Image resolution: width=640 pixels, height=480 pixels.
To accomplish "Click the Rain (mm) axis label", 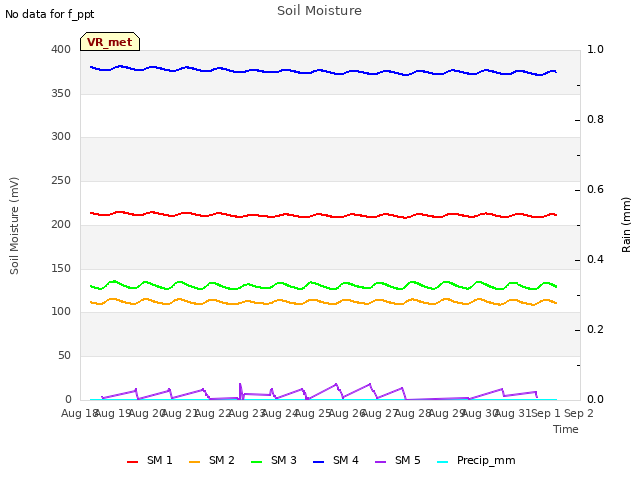I will point(626,225).
